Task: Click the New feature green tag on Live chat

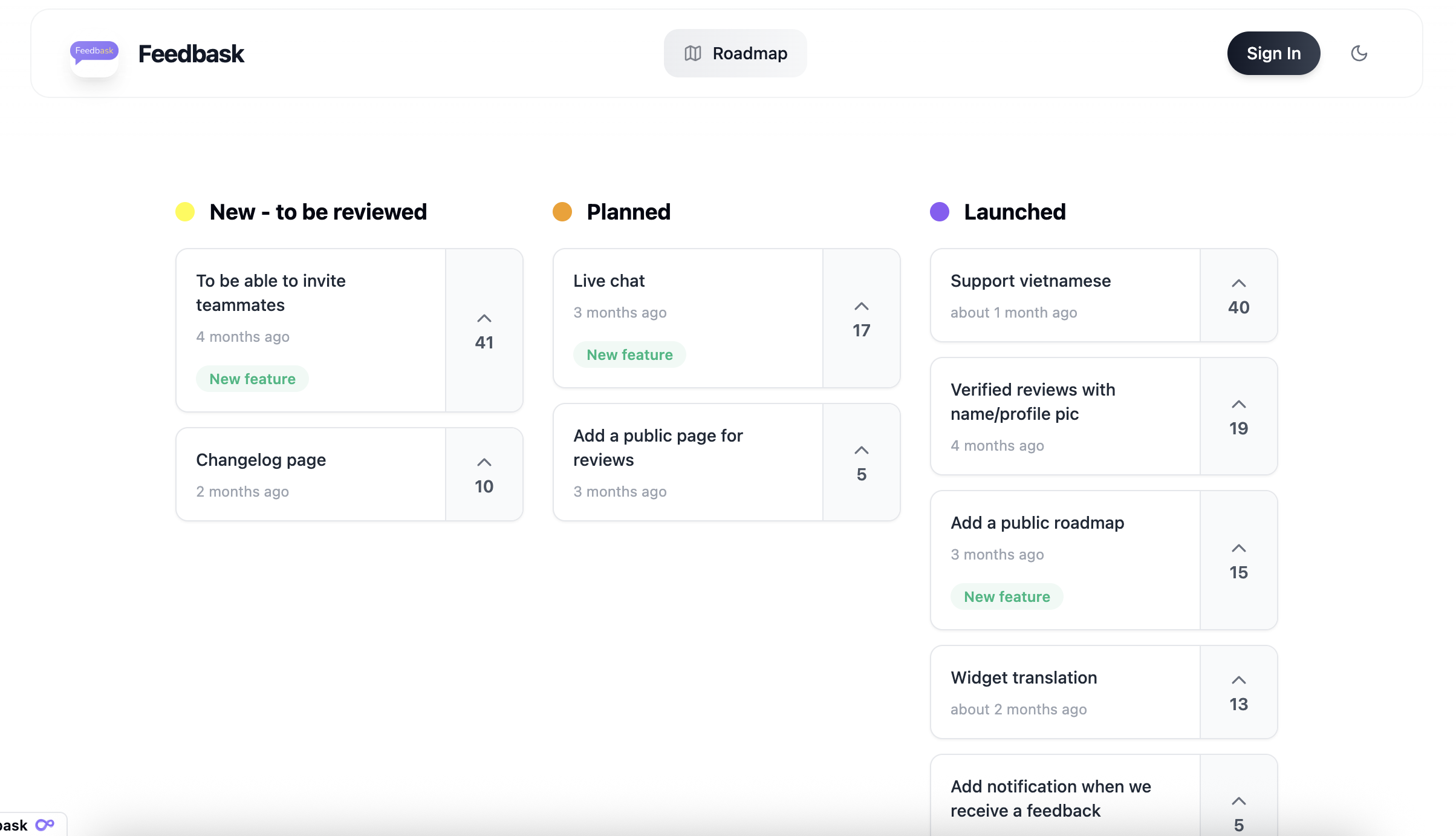Action: pyautogui.click(x=629, y=354)
